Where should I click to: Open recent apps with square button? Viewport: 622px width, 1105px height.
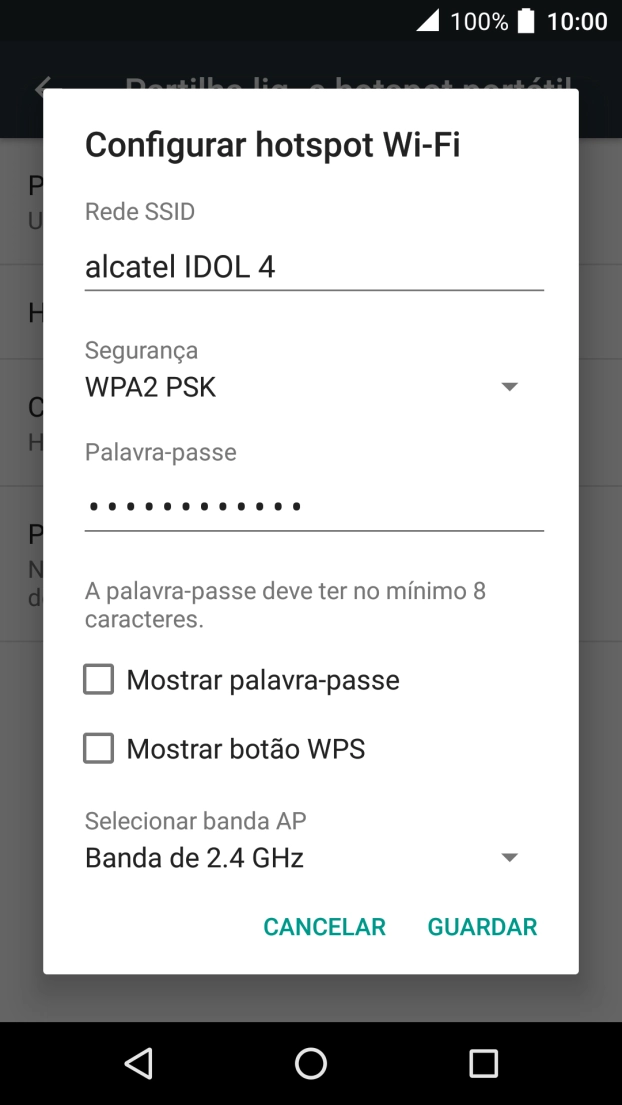[x=483, y=1063]
